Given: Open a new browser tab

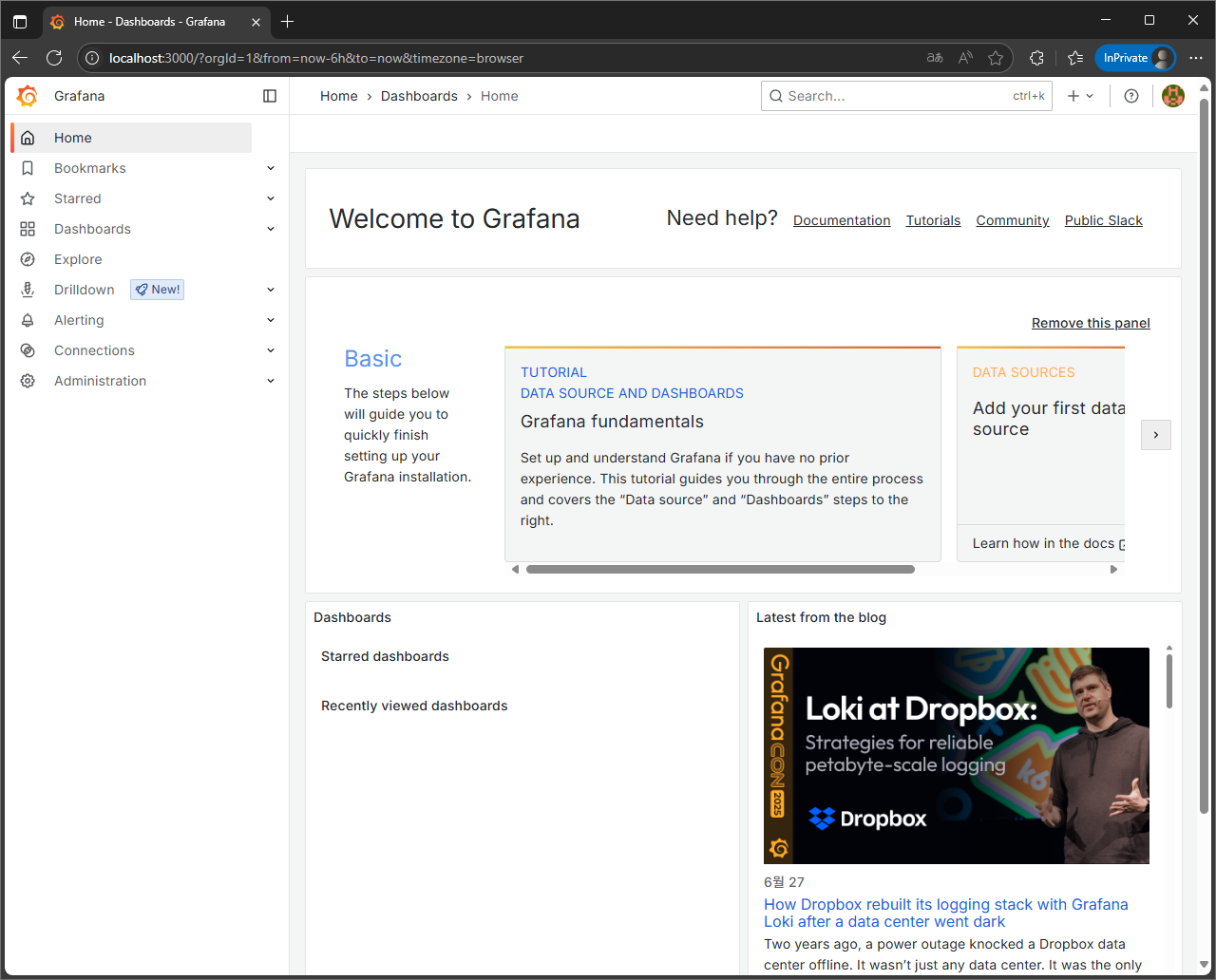Looking at the screenshot, I should 288,21.
